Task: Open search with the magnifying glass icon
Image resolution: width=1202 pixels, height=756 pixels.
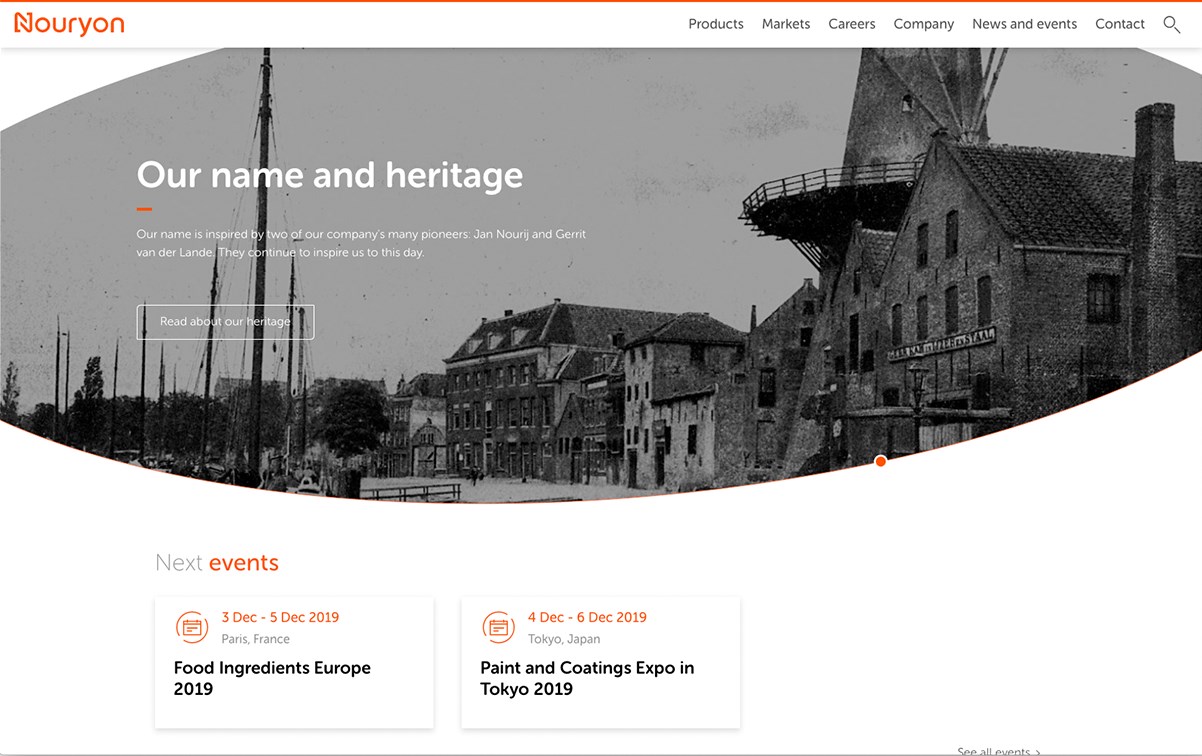Action: point(1171,25)
